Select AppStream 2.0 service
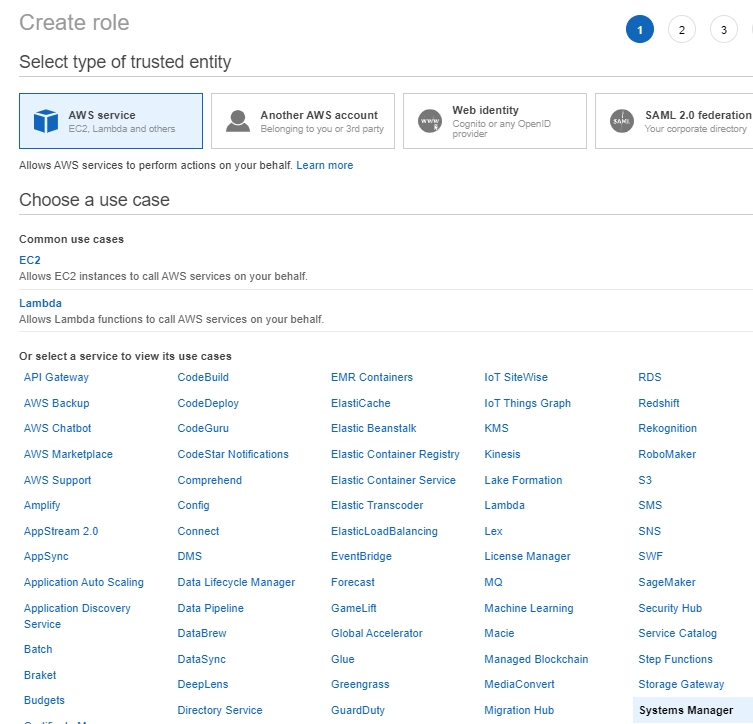Viewport: 753px width, 724px height. (x=61, y=531)
